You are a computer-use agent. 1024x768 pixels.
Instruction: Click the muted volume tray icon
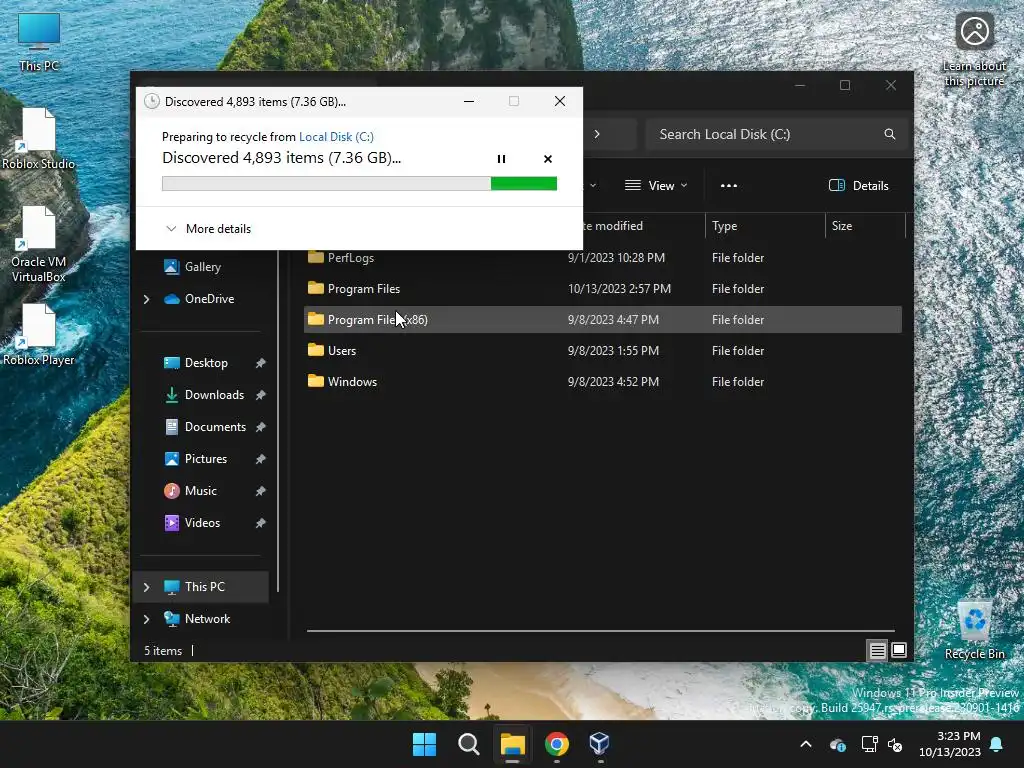pos(895,744)
